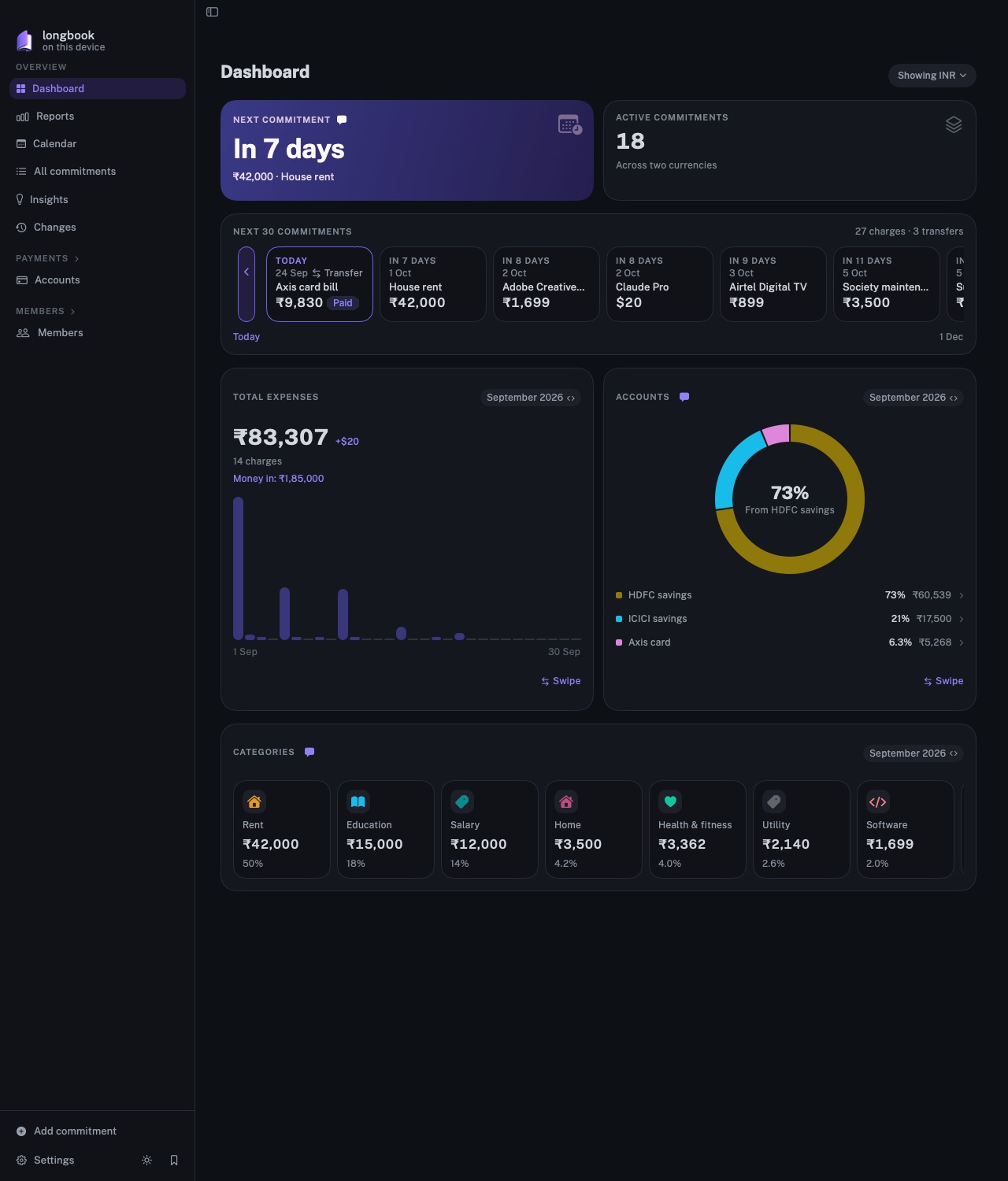Click the Software category code icon

tap(877, 802)
